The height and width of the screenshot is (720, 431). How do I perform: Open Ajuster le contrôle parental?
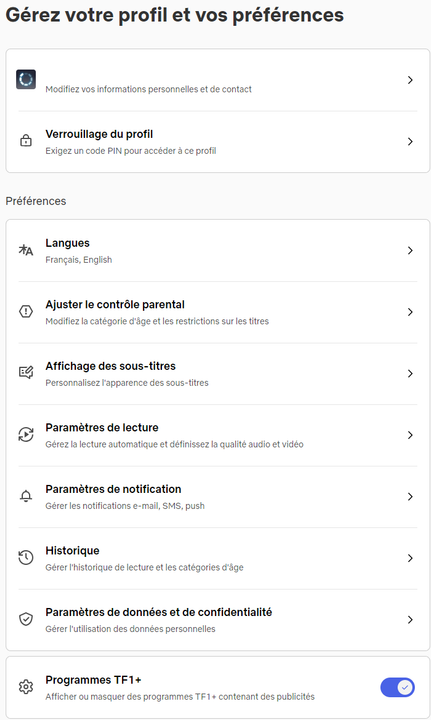pos(218,312)
